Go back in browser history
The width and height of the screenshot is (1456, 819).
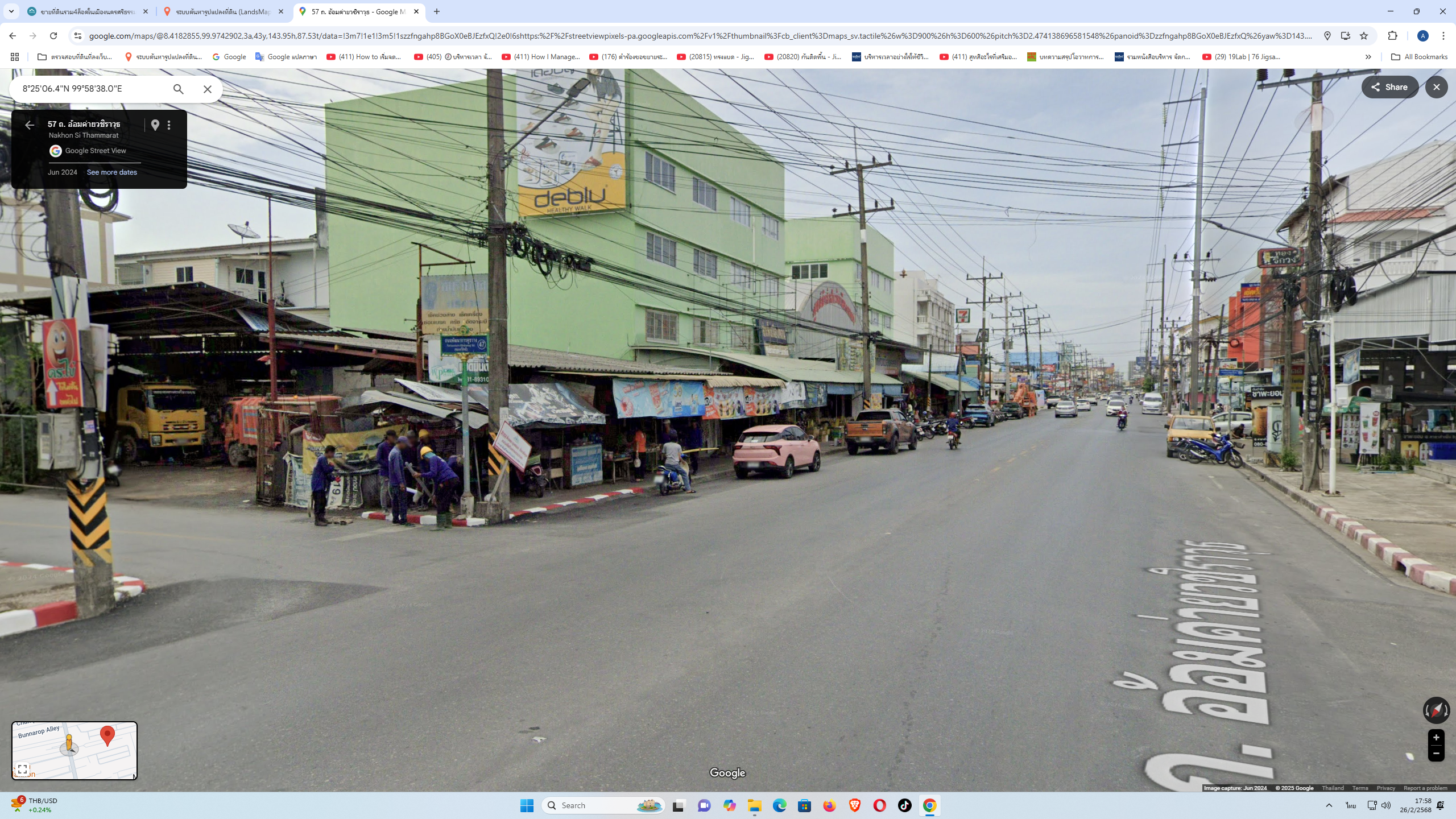[x=13, y=36]
